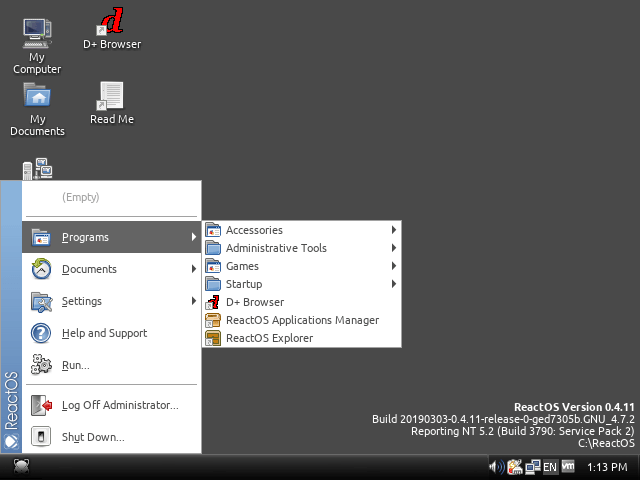Click the VMware tools tray icon
Screen dimensions: 640x480
pyautogui.click(x=568, y=466)
